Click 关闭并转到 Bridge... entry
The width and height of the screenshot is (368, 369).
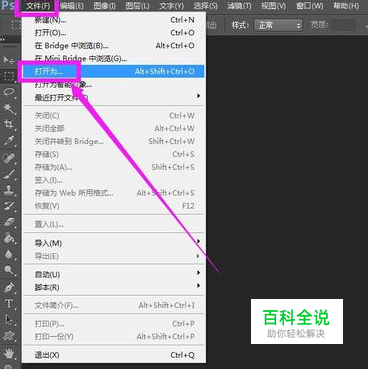[113, 141]
